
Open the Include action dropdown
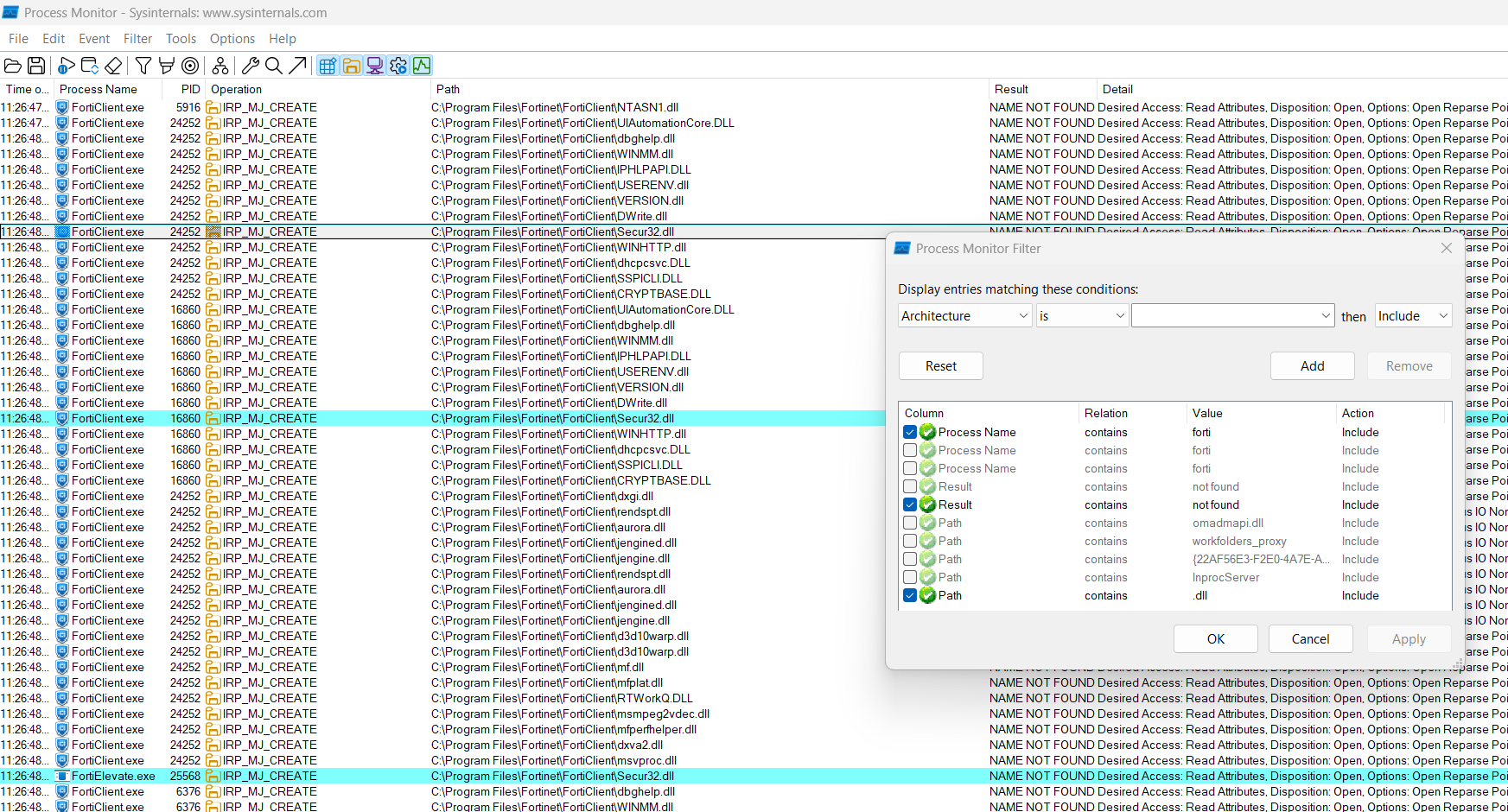coord(1413,316)
